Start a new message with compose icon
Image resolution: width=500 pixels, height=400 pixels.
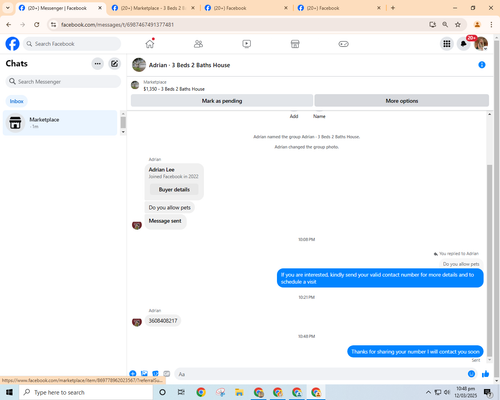click(114, 64)
